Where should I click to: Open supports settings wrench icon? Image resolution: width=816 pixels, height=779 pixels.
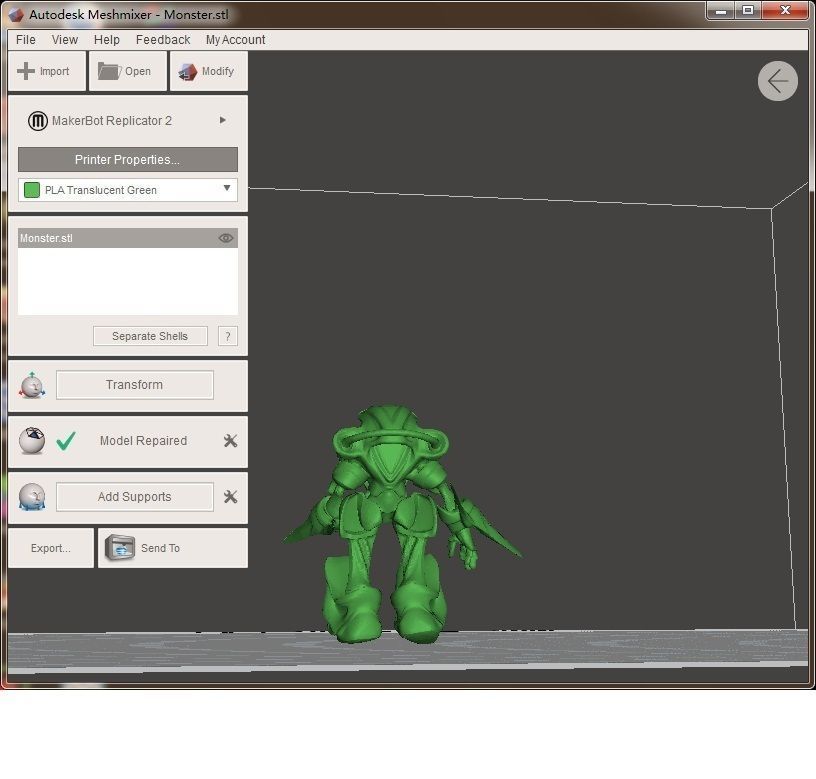pos(230,497)
